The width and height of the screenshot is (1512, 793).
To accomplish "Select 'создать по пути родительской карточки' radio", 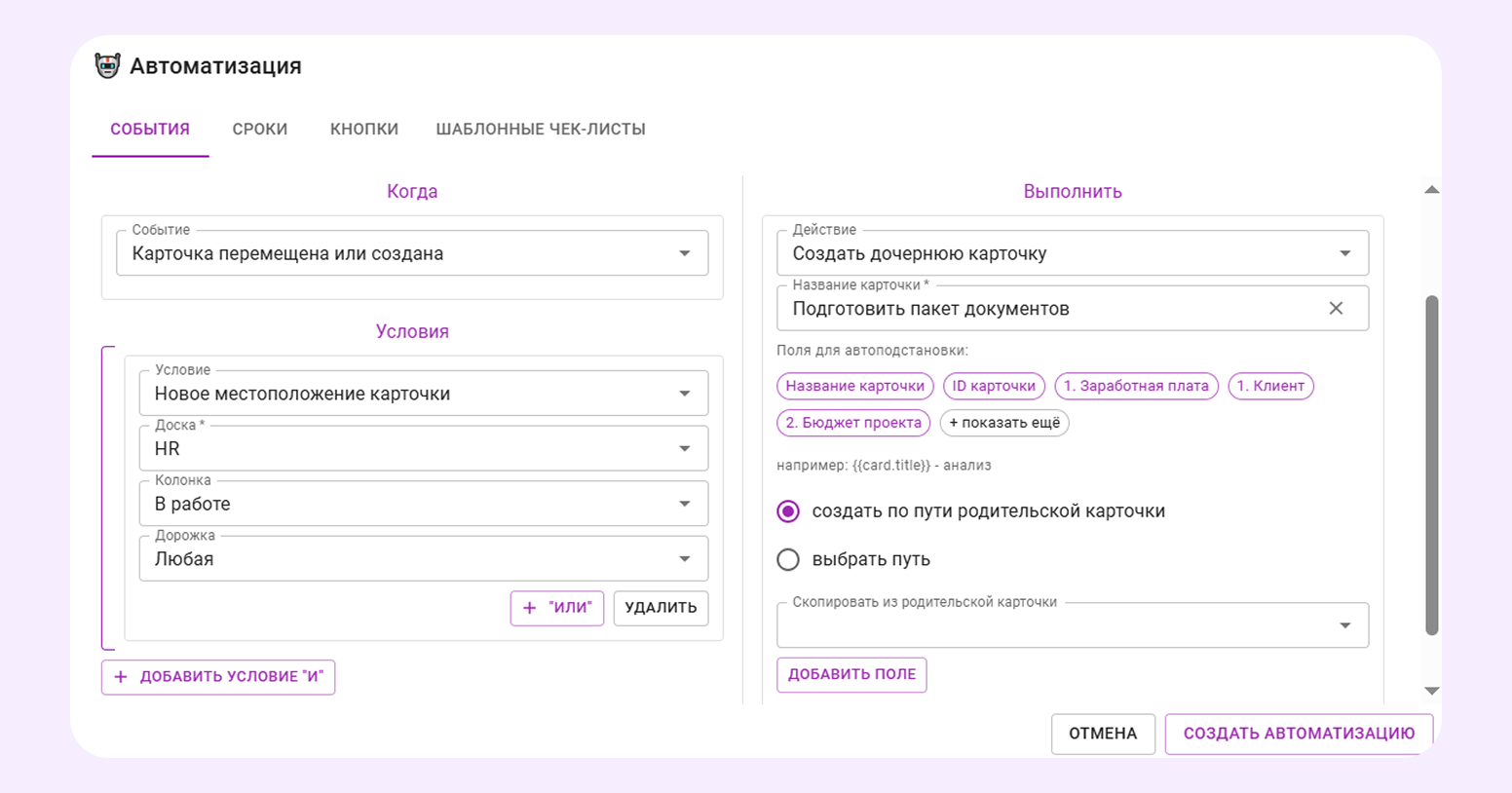I will point(788,511).
